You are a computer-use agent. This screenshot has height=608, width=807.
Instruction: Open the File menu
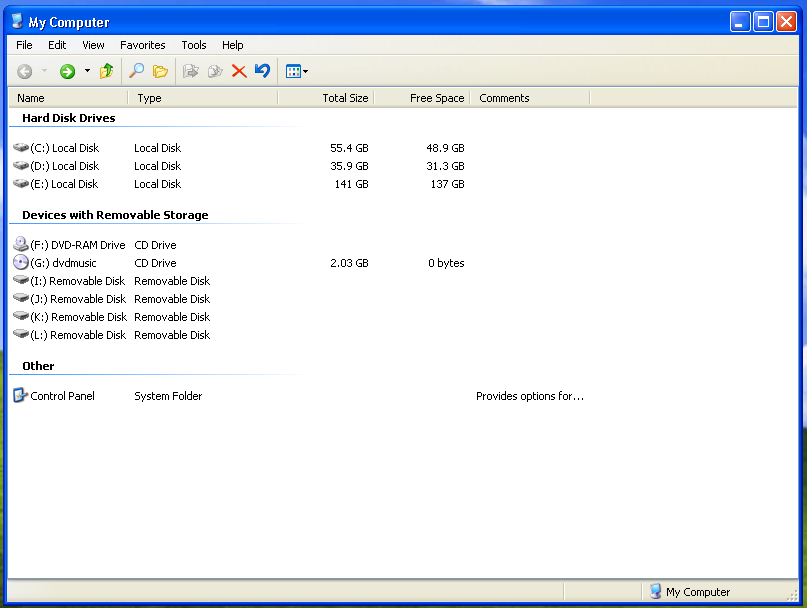[24, 45]
